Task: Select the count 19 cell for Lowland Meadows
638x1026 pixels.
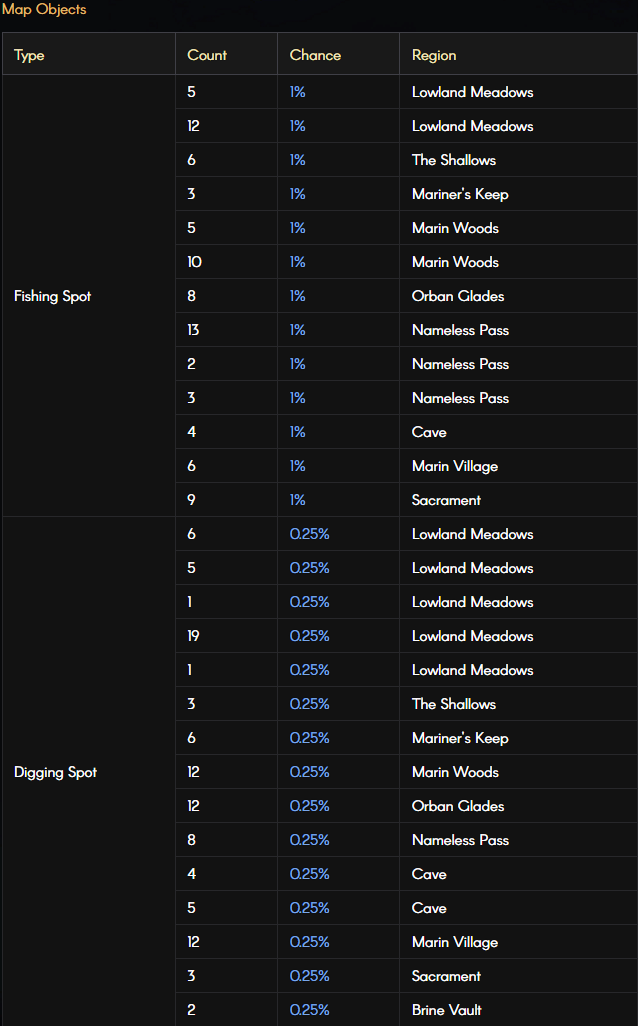Action: coord(226,636)
